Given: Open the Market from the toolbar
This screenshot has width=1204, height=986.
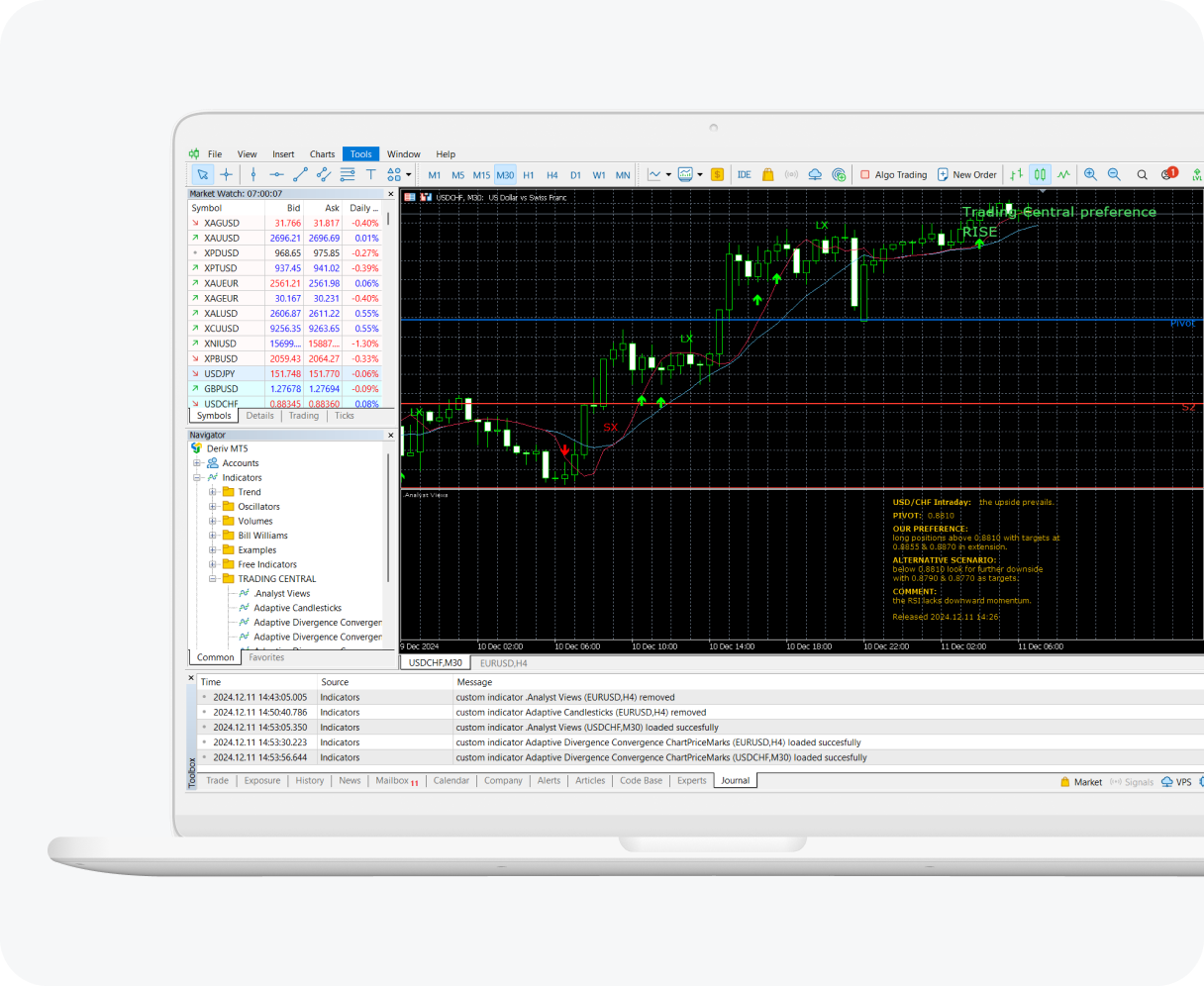Looking at the screenshot, I should [767, 174].
